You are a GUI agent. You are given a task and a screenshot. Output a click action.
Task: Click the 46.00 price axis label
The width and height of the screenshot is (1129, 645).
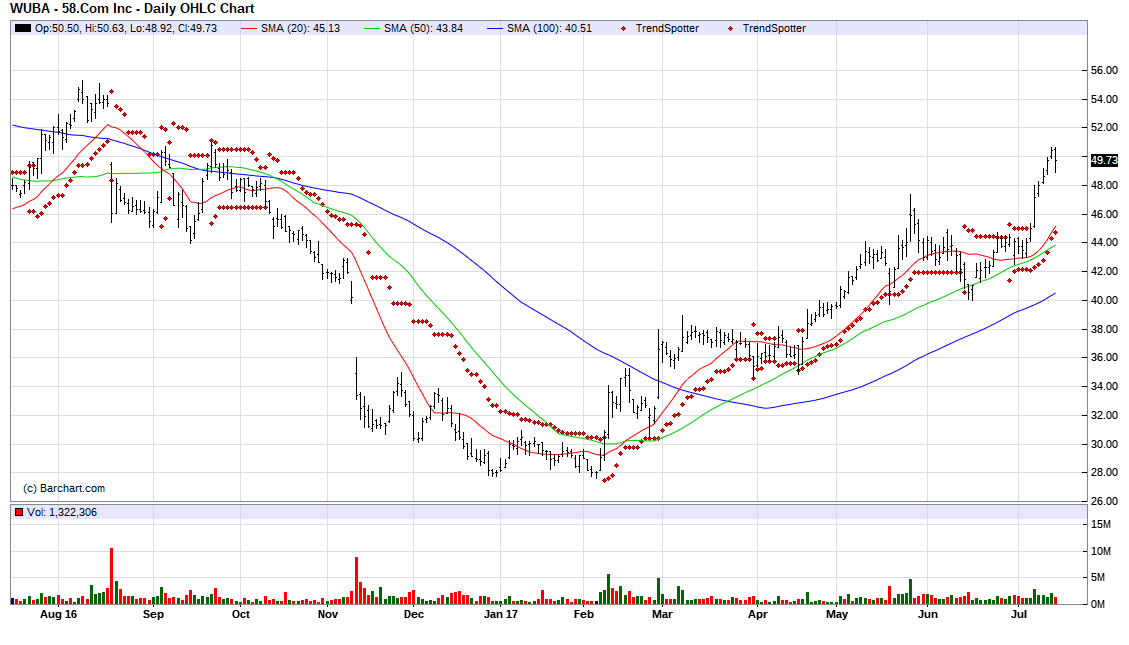click(x=1105, y=214)
